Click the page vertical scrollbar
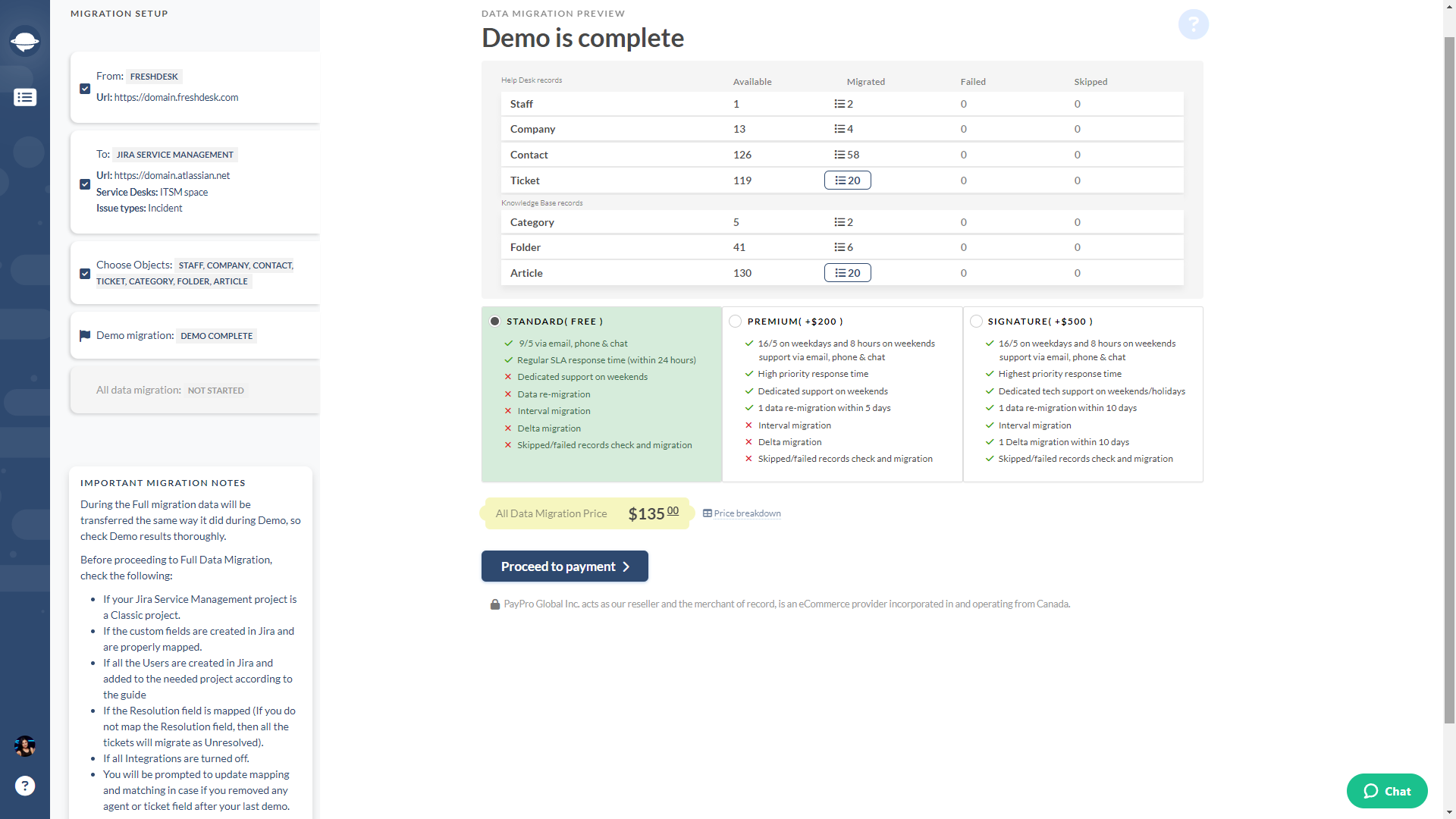Screen dimensions: 1456x819 point(1449,379)
